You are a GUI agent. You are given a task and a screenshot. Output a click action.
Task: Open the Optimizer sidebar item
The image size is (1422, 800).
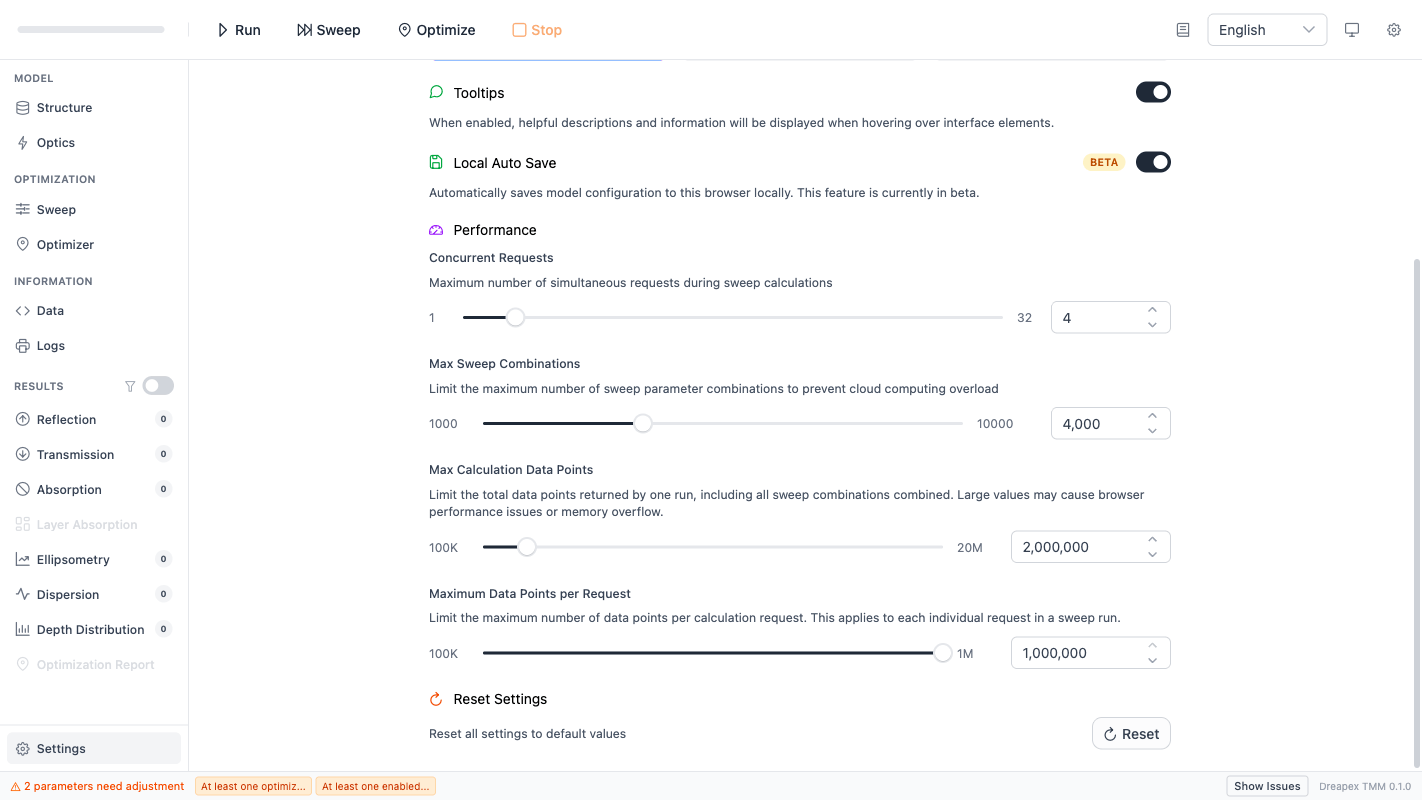[65, 245]
